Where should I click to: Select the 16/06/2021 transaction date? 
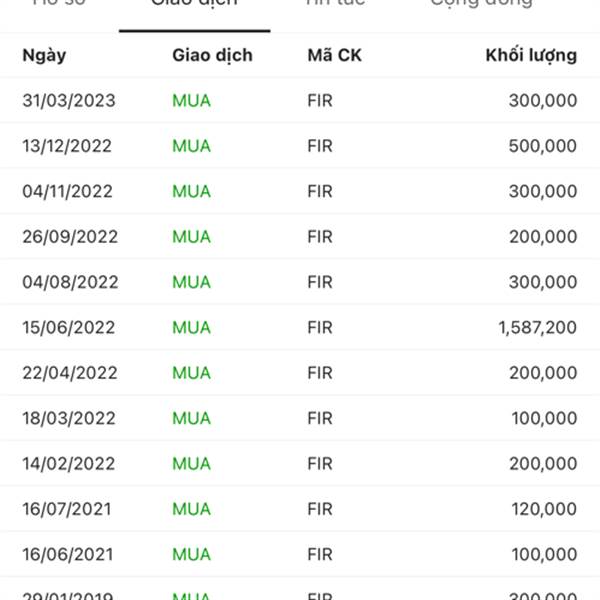[68, 554]
